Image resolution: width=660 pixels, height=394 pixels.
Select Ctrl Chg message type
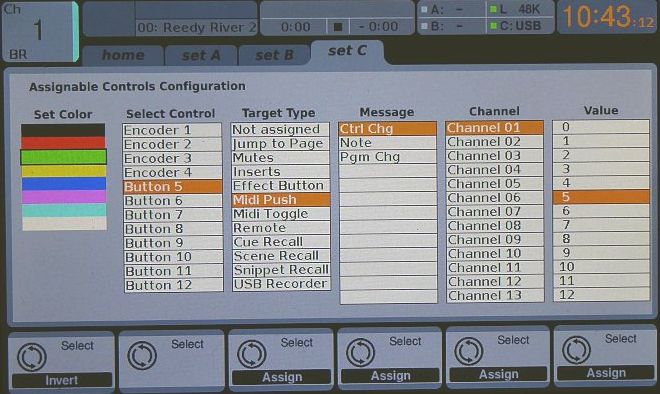pyautogui.click(x=387, y=129)
